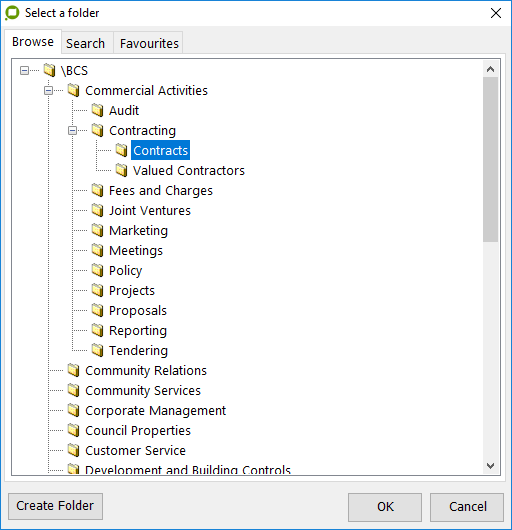Collapse the Contracting folder node
This screenshot has width=512, height=530.
[x=72, y=130]
